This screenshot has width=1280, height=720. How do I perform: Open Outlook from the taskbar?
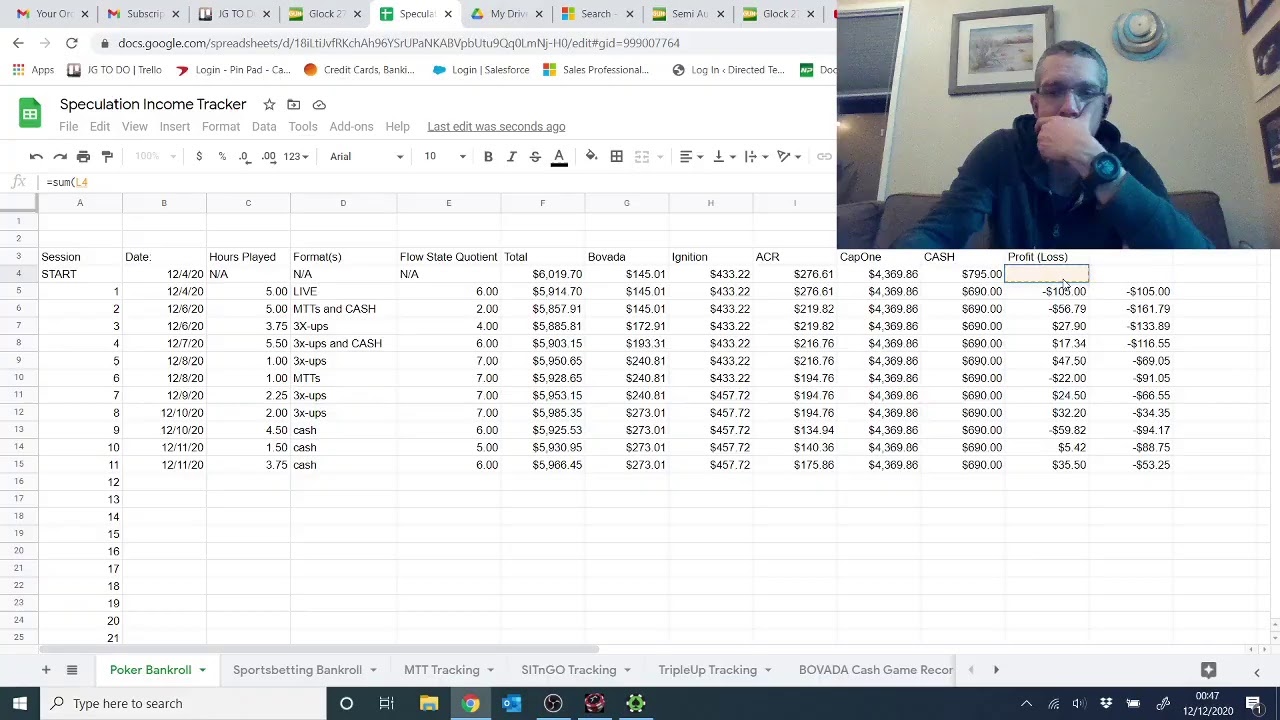coord(511,703)
